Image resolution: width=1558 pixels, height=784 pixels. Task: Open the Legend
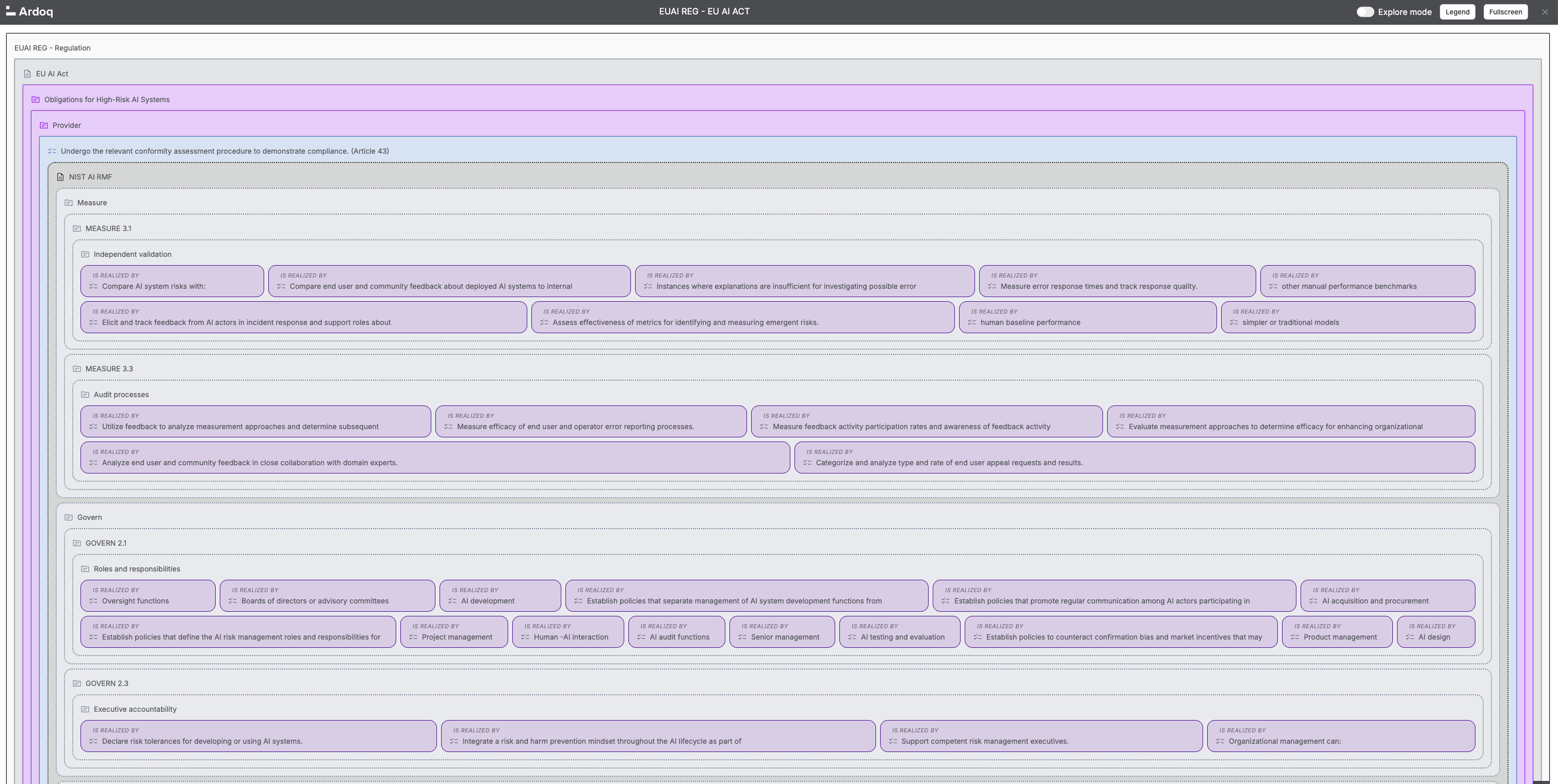tap(1457, 11)
